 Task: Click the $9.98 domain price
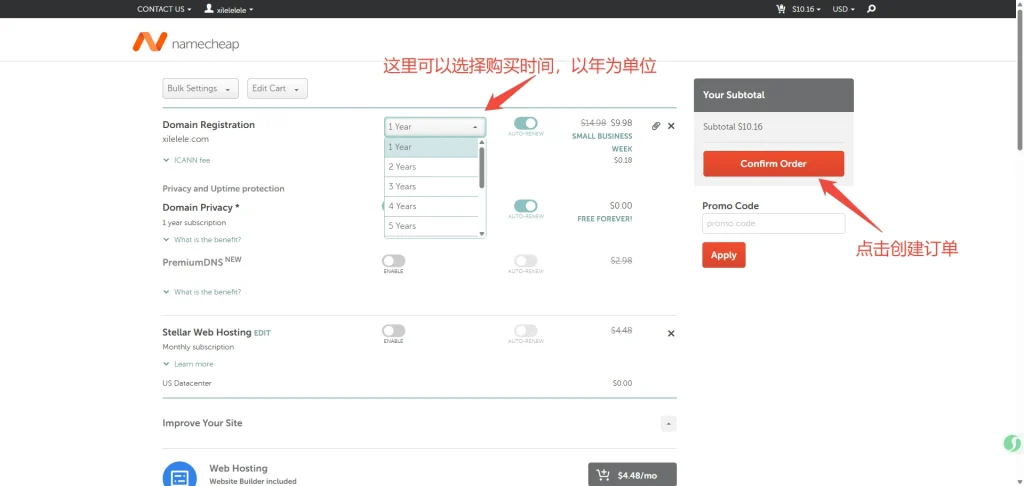tap(621, 123)
